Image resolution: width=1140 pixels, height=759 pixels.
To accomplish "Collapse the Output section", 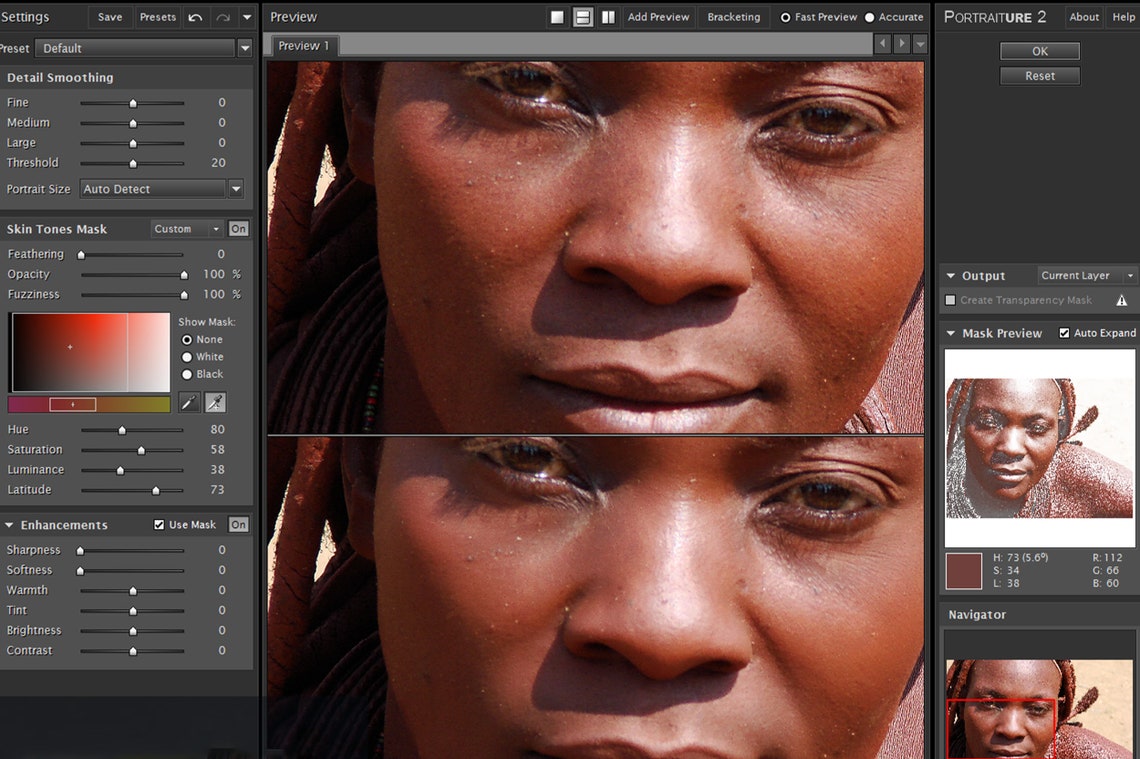I will [x=950, y=276].
